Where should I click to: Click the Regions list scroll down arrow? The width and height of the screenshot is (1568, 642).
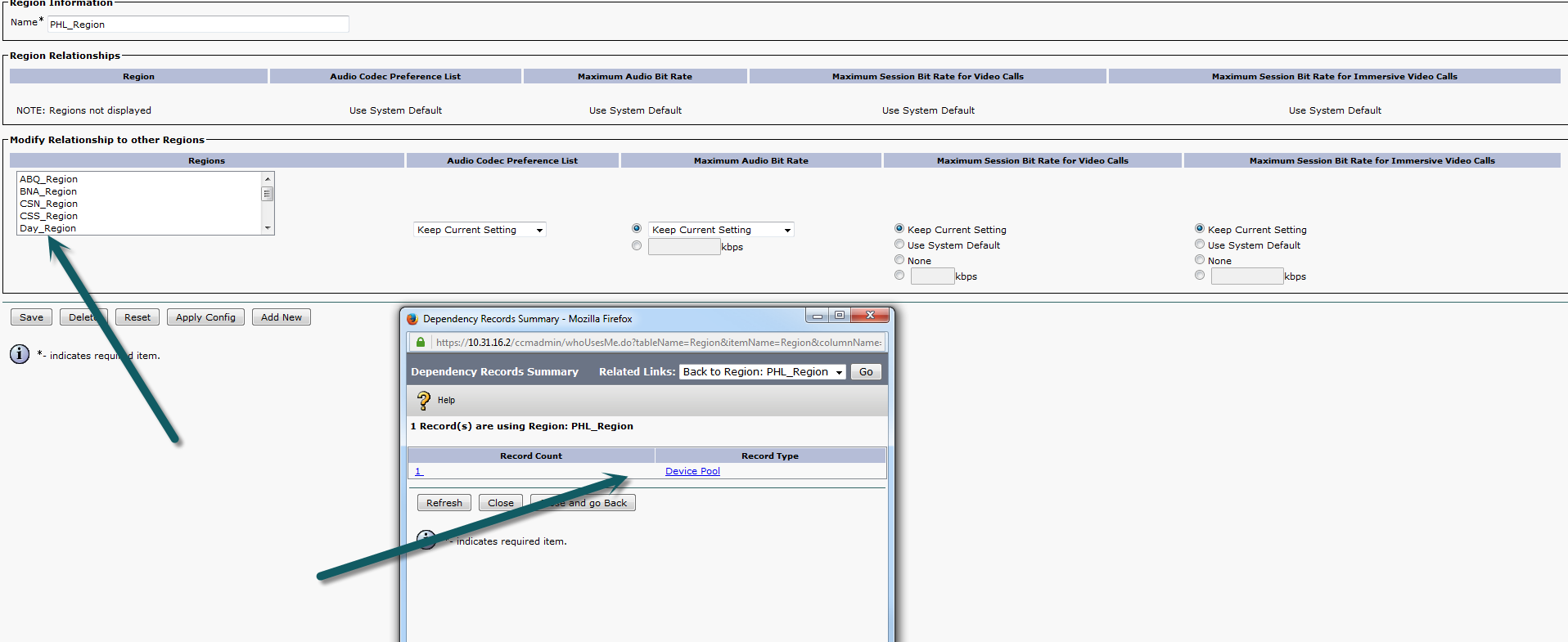coord(267,228)
